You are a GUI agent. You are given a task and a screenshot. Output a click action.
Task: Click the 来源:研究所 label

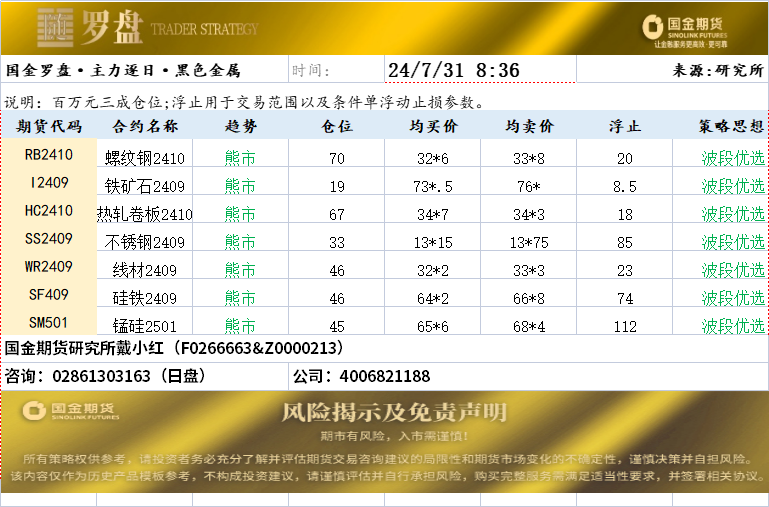click(x=718, y=70)
